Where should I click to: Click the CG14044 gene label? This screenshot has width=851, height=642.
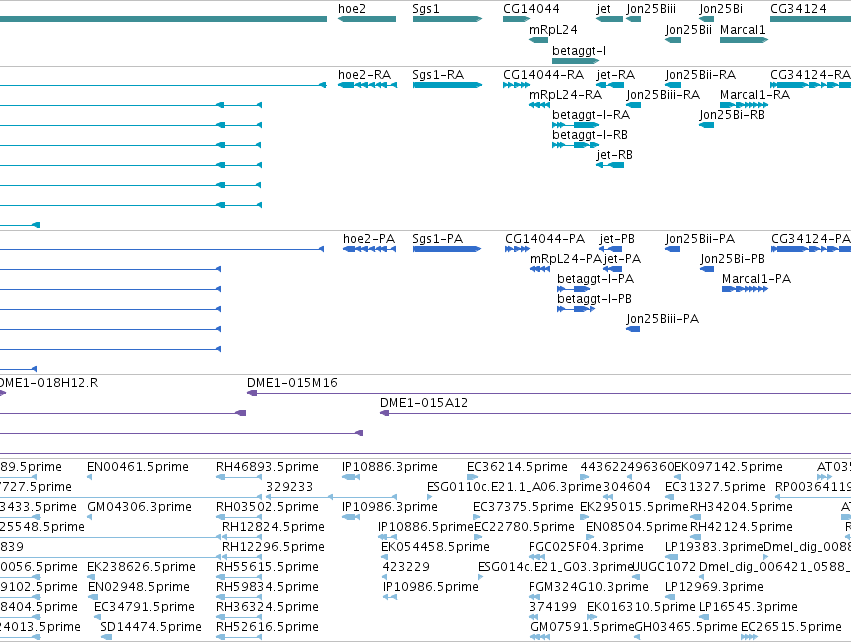[531, 9]
